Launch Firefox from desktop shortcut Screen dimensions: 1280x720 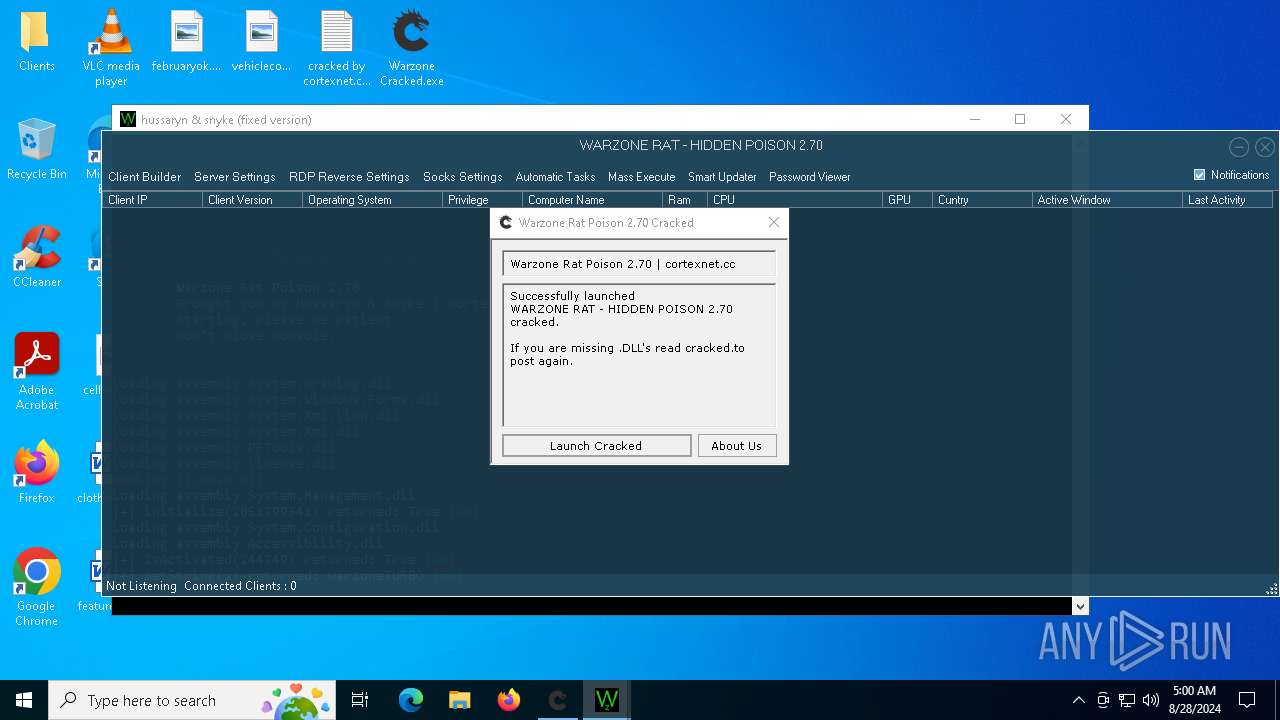[37, 473]
